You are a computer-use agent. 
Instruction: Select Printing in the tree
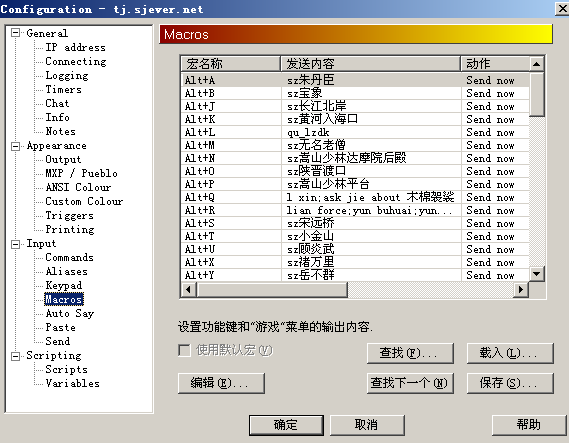click(70, 229)
